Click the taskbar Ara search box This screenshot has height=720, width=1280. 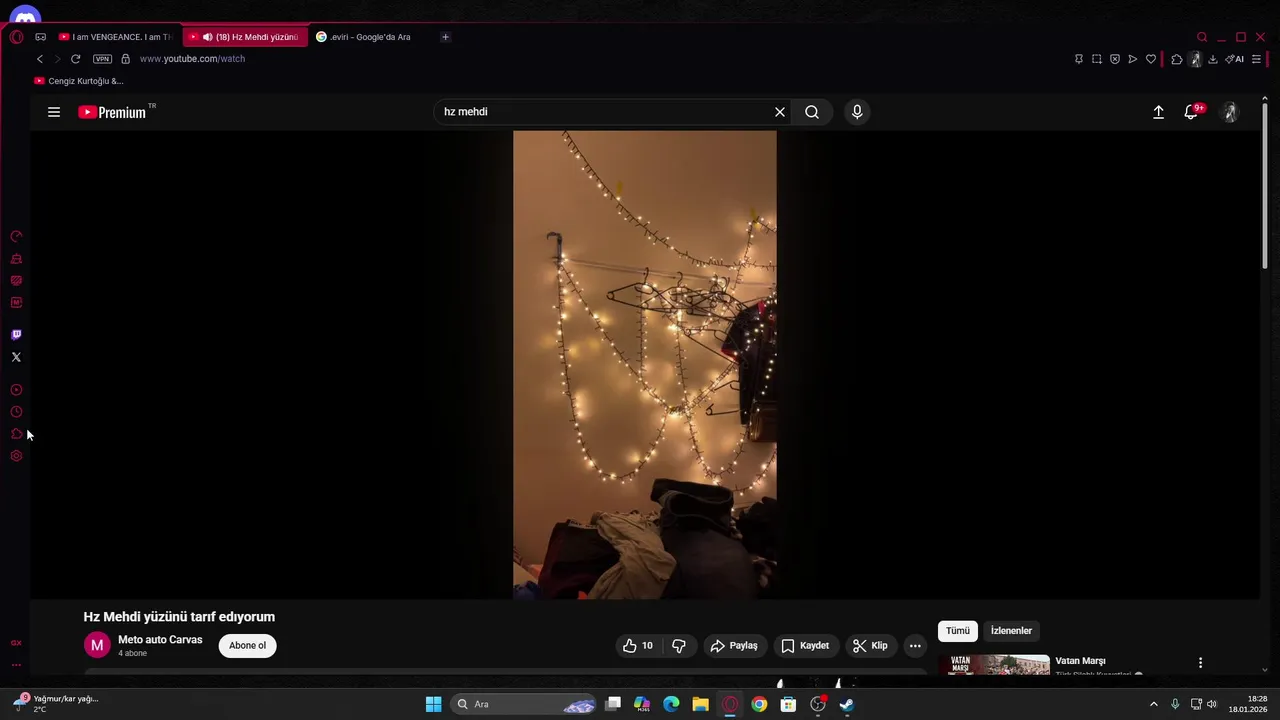[x=525, y=704]
